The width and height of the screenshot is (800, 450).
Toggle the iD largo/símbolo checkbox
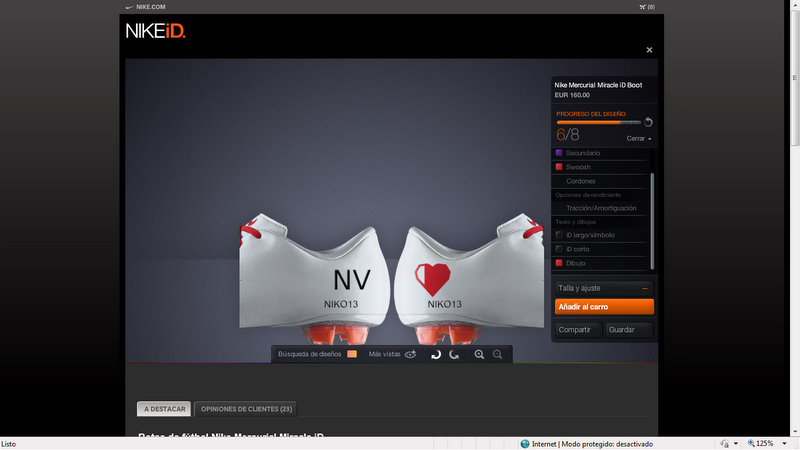pyautogui.click(x=559, y=235)
